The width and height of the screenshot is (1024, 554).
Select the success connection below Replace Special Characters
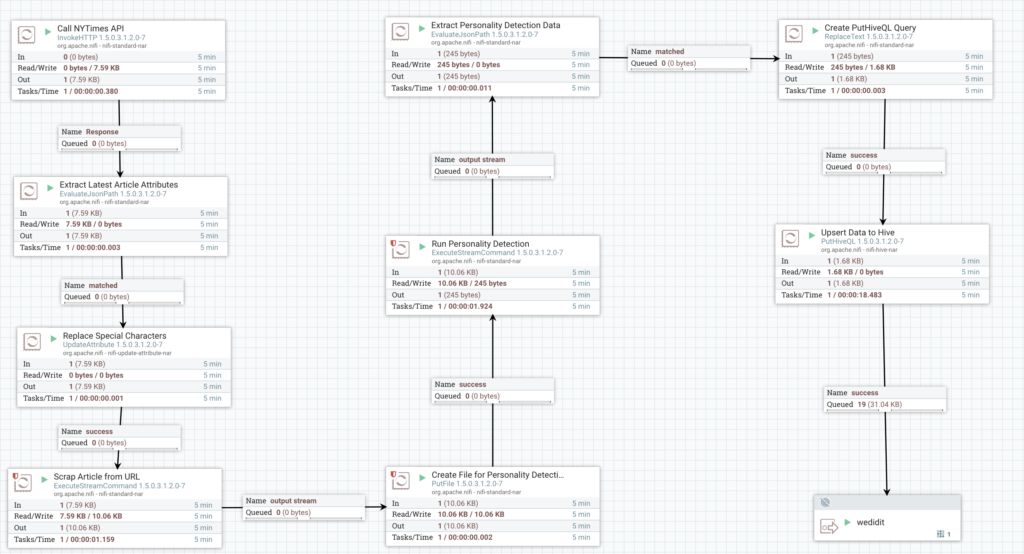click(x=120, y=437)
